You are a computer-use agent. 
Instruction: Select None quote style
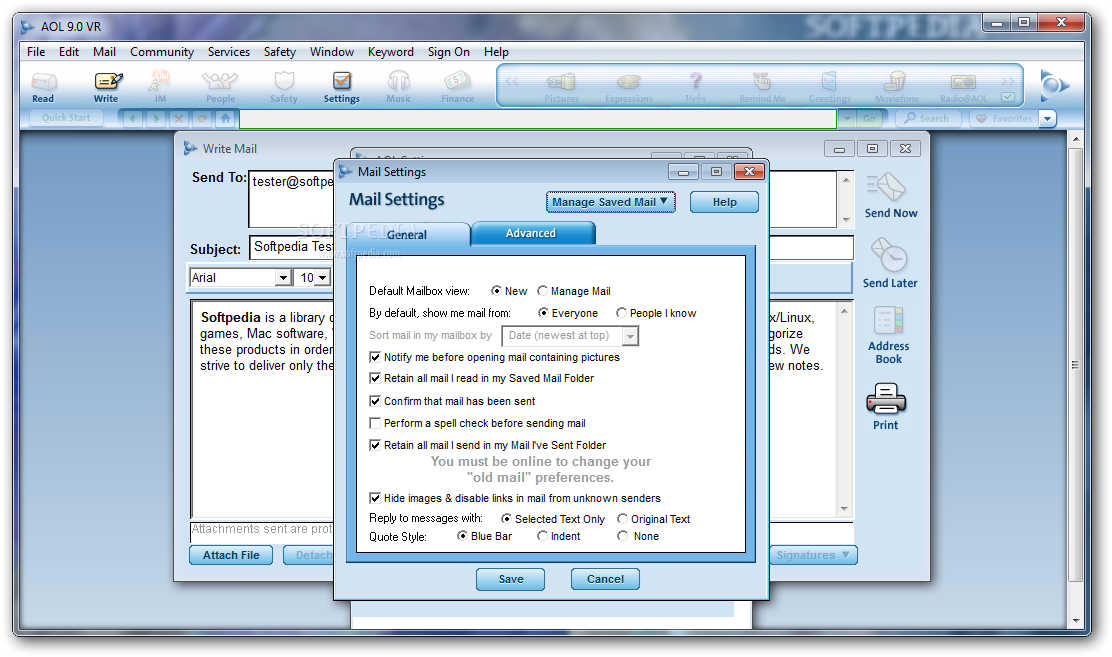coord(623,536)
